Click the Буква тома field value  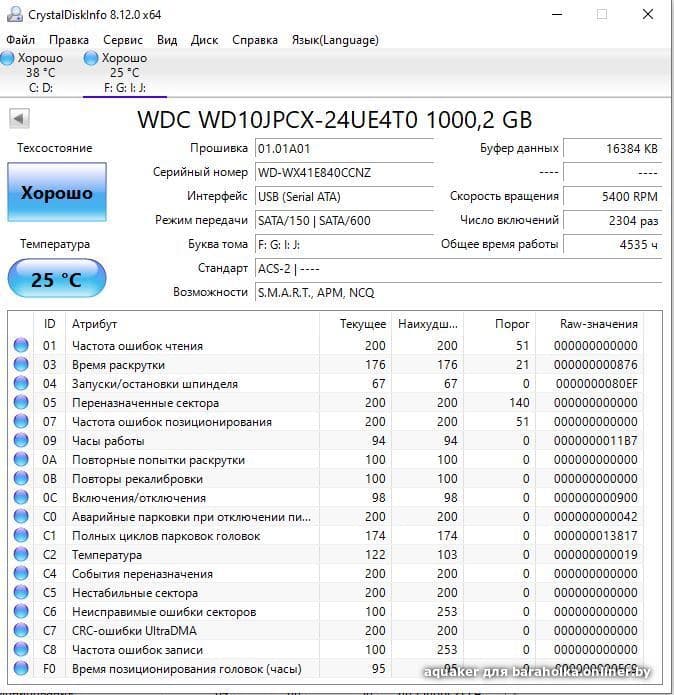(x=344, y=245)
